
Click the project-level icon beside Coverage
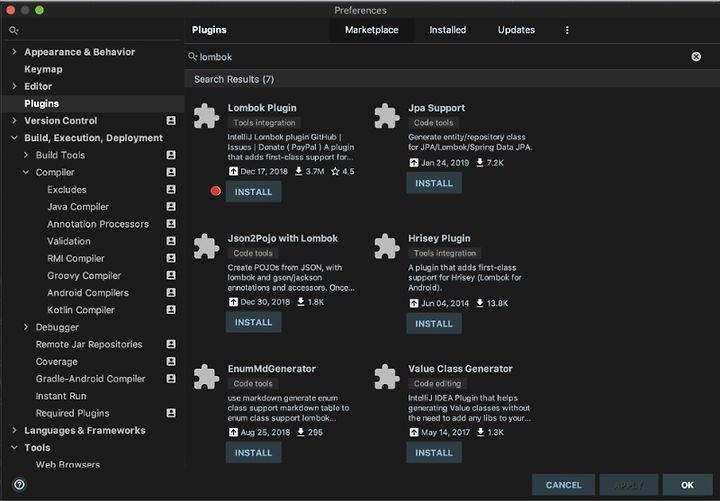[171, 361]
